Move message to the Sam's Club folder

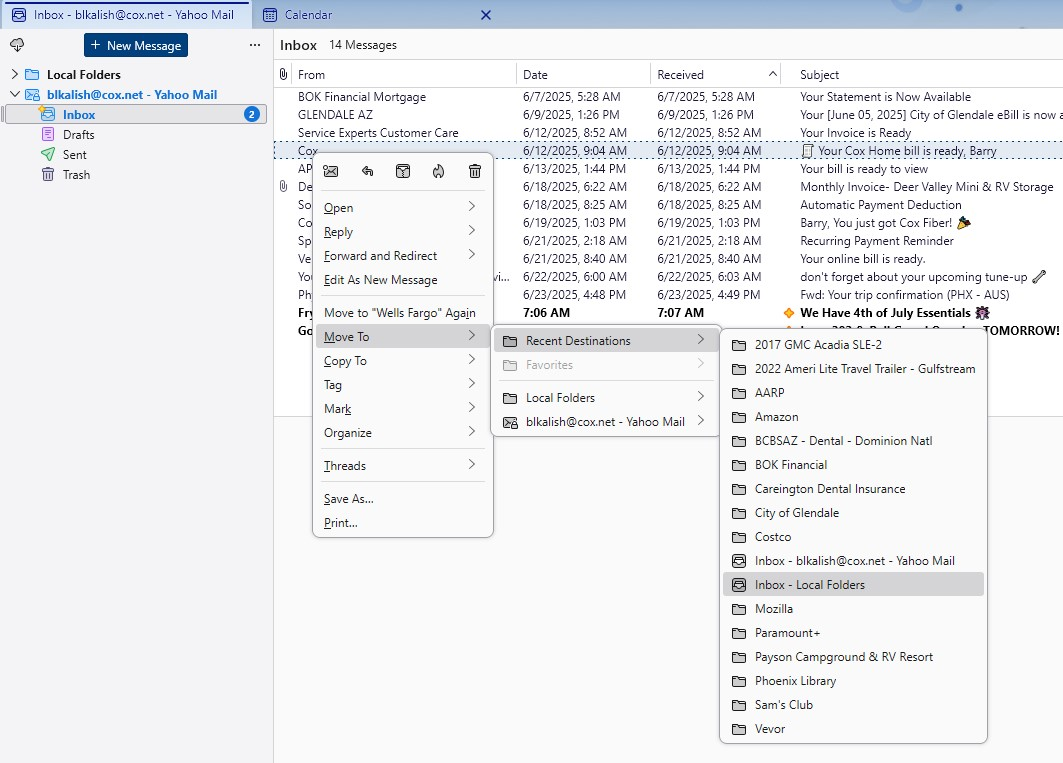point(853,705)
